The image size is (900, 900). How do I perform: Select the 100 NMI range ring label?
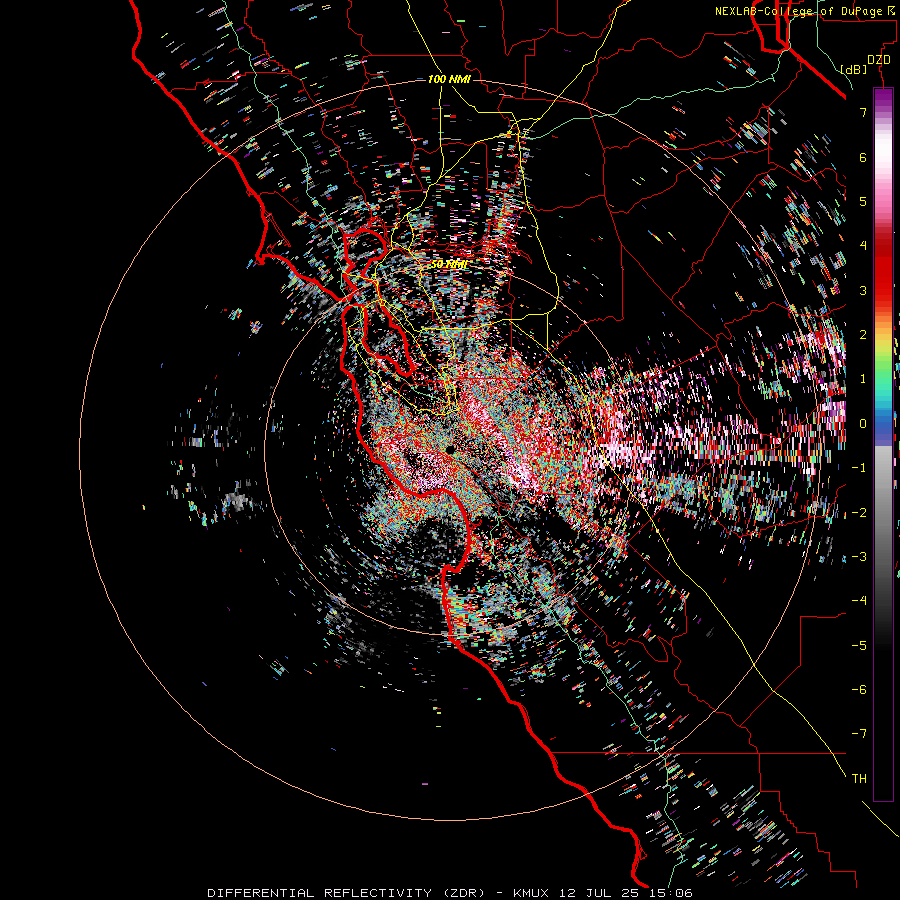point(449,79)
